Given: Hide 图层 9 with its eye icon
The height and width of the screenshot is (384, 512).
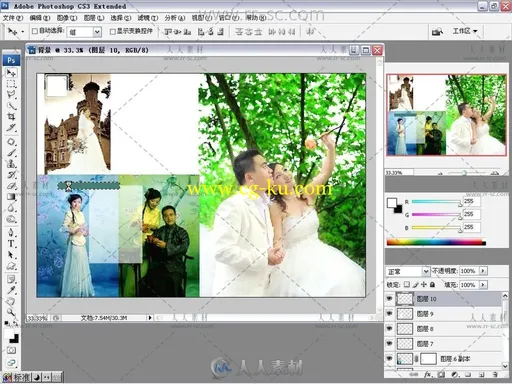Looking at the screenshot, I should point(389,313).
